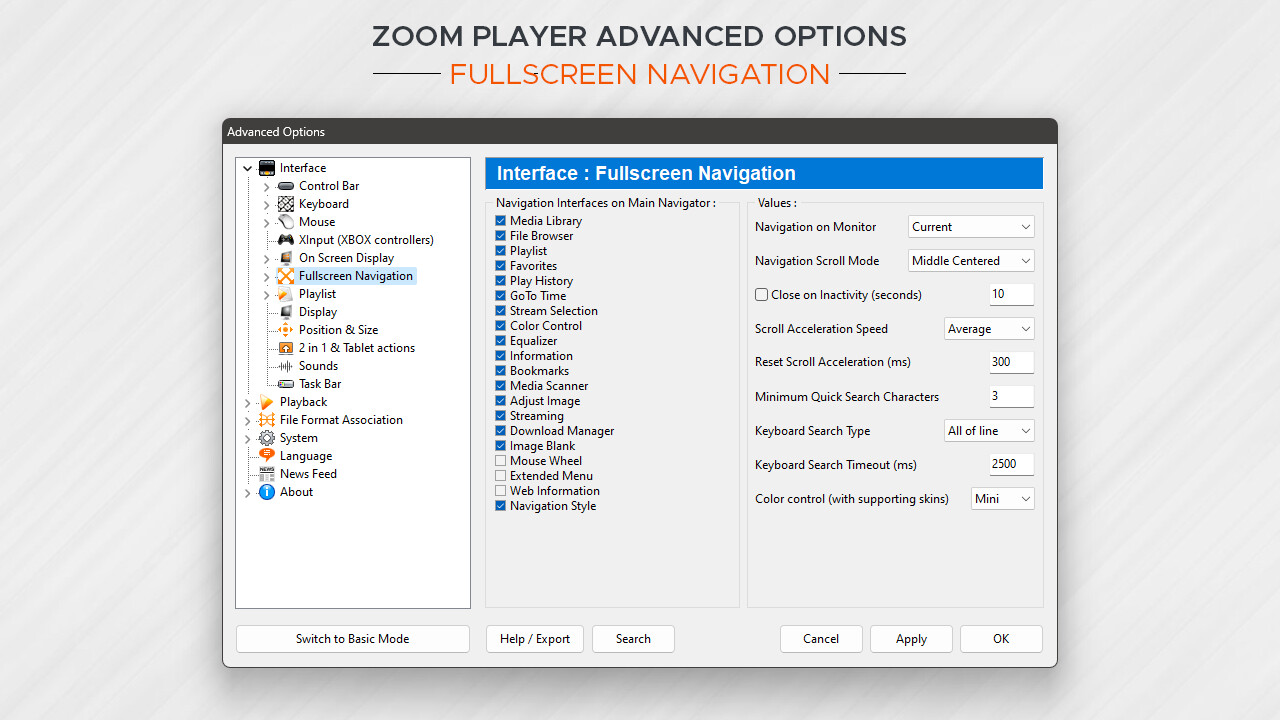Click Switch to Basic Mode button

click(x=352, y=639)
